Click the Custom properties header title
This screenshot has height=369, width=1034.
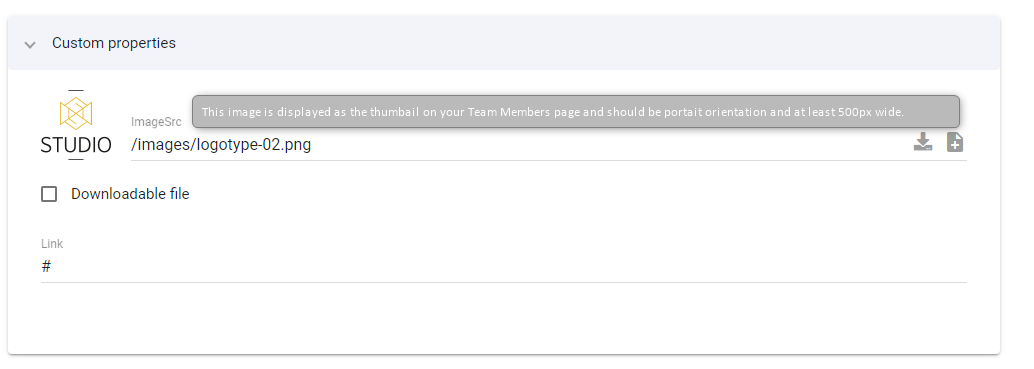[114, 43]
